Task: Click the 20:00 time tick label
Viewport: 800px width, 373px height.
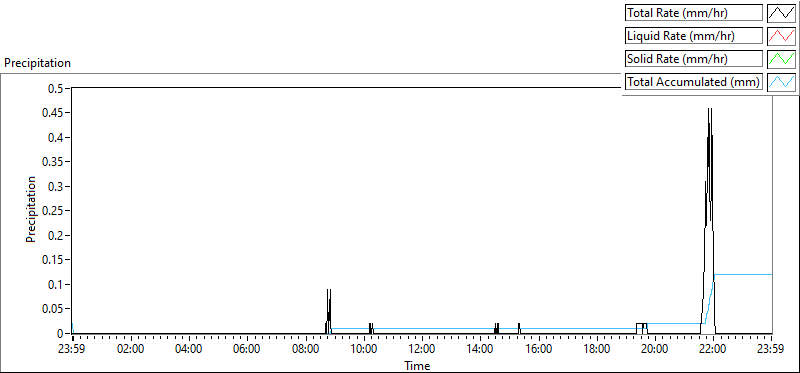Action: tap(655, 350)
